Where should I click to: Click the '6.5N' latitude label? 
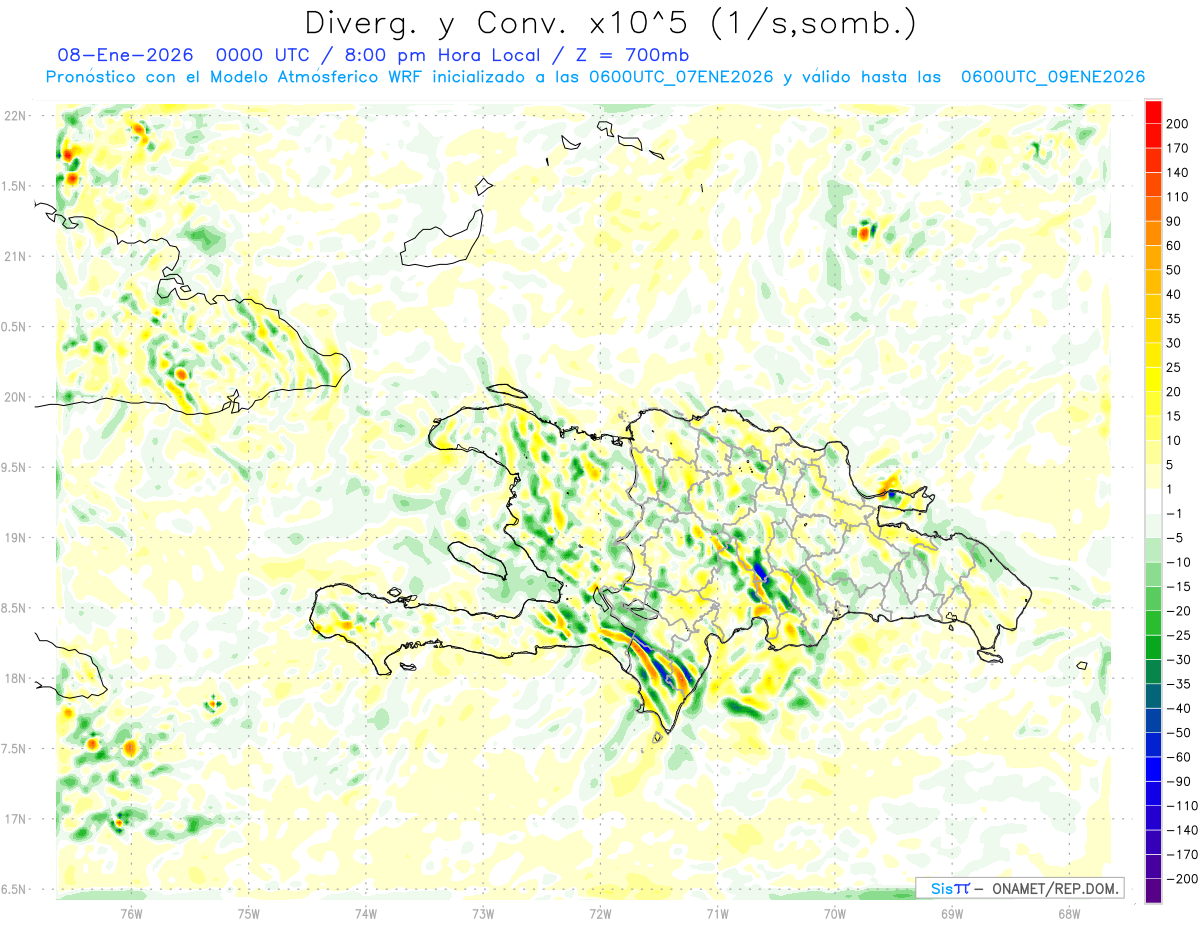(x=14, y=889)
